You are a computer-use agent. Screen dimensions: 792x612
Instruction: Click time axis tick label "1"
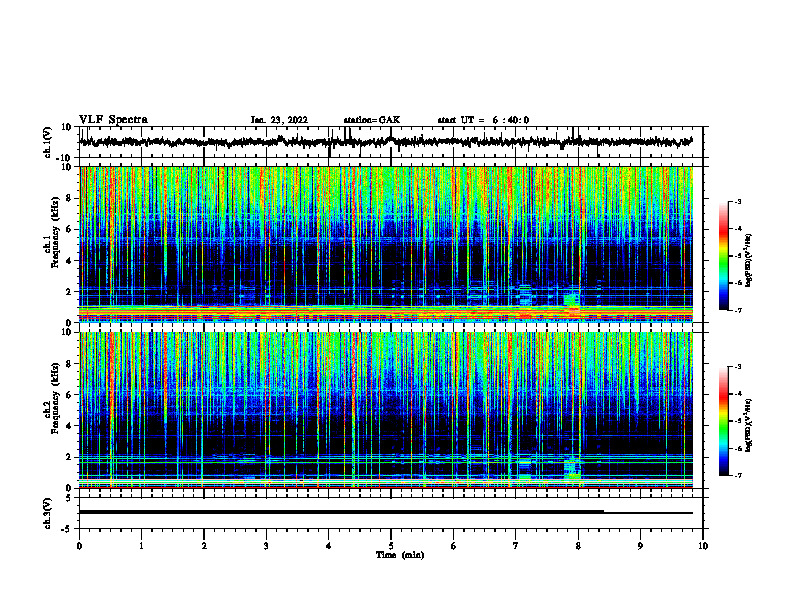141,546
